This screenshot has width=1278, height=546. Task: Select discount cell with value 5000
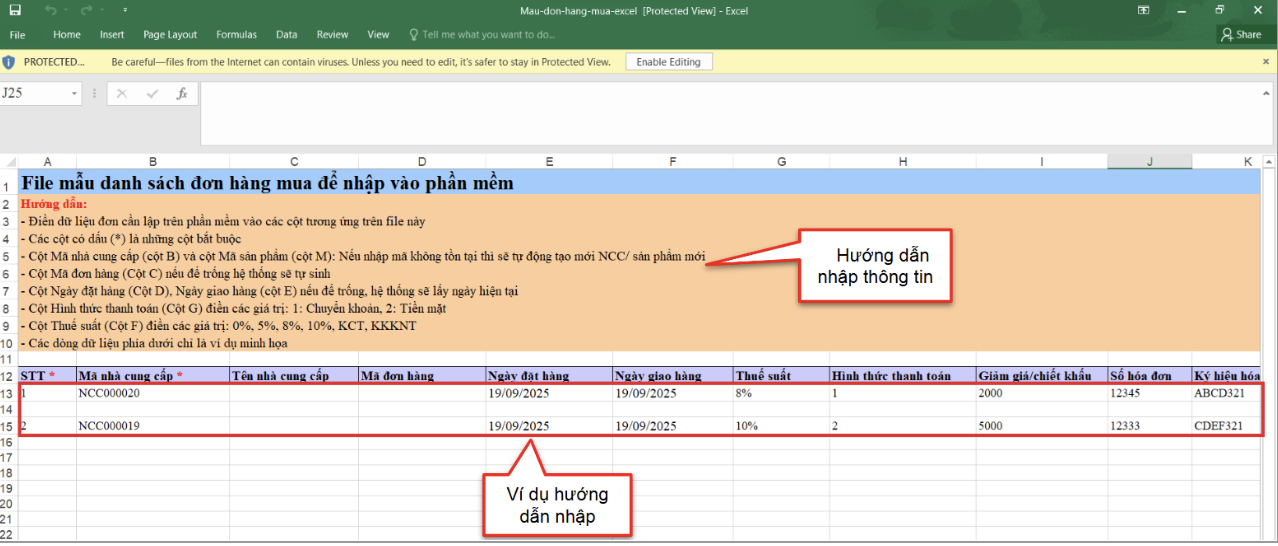pos(1042,426)
